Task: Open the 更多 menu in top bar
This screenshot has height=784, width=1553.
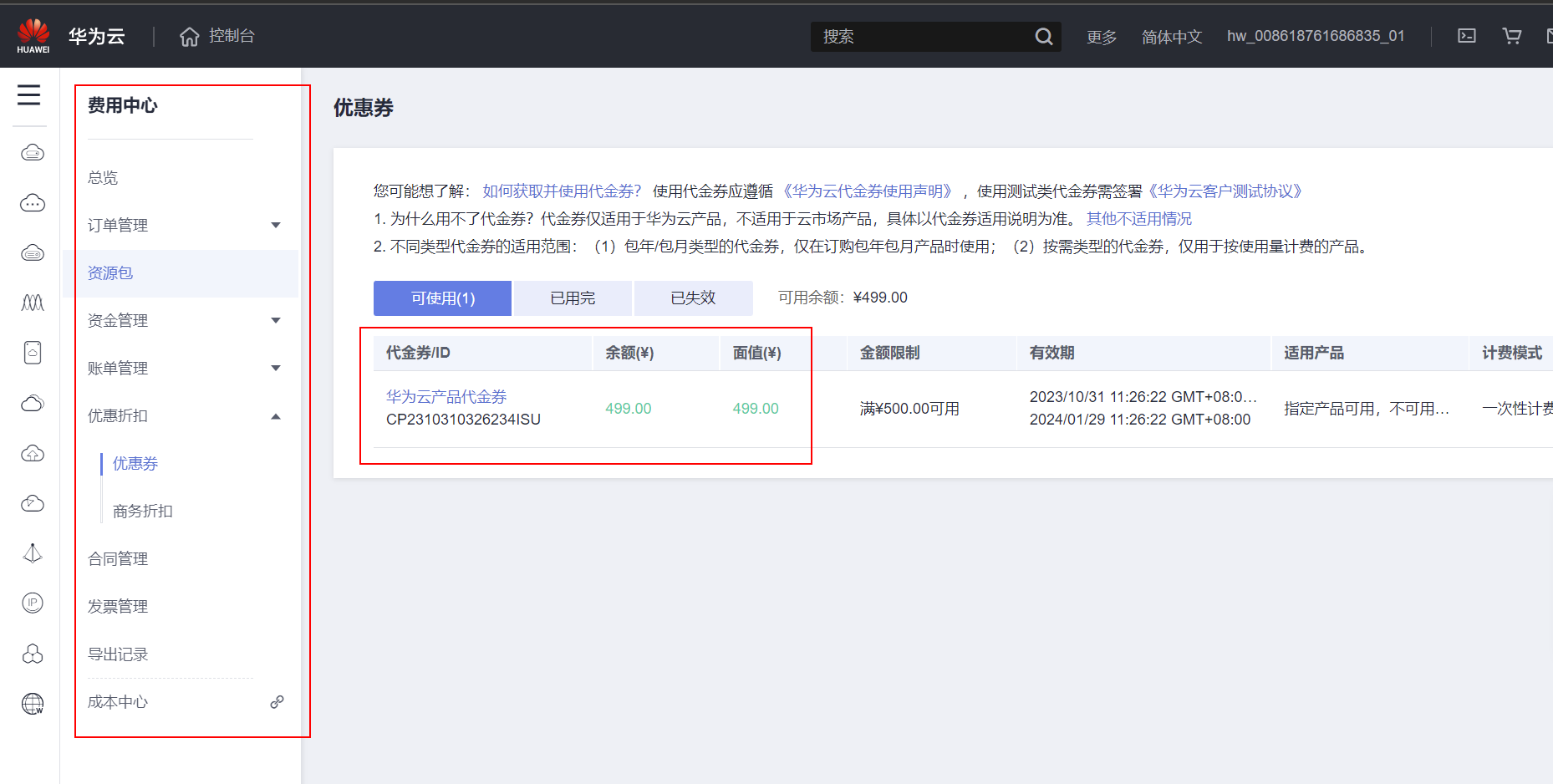Action: (x=1102, y=37)
